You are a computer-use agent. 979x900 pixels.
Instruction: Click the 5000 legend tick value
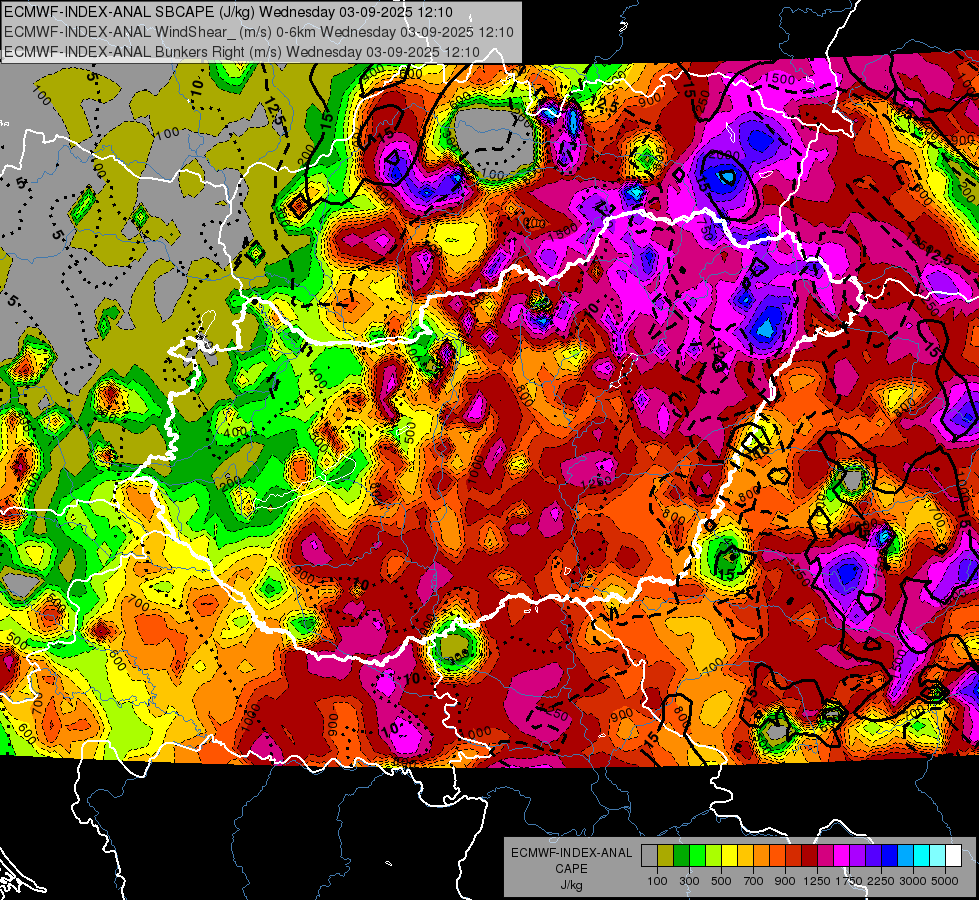pos(945,881)
